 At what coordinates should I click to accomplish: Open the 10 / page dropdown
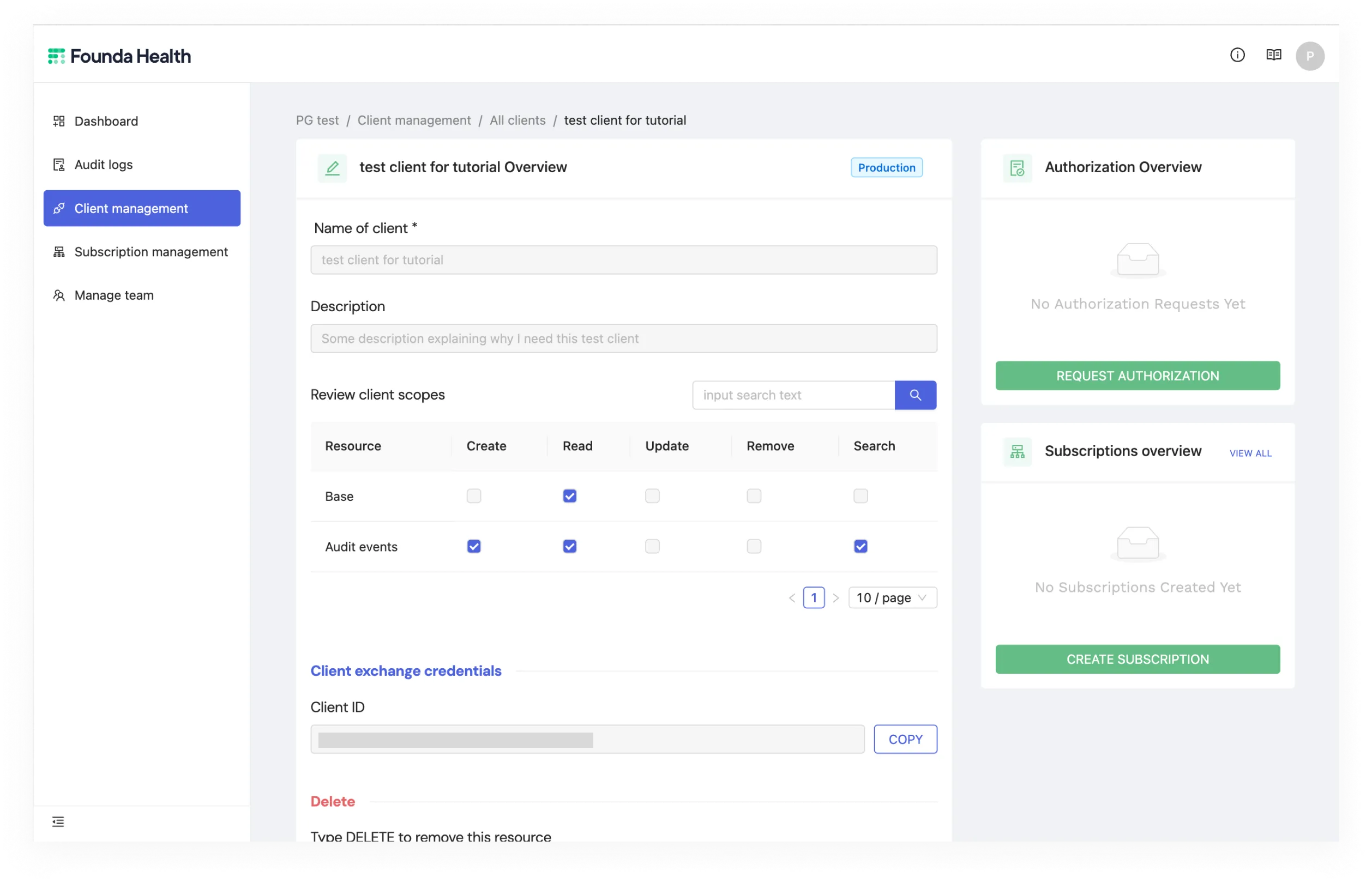coord(892,598)
